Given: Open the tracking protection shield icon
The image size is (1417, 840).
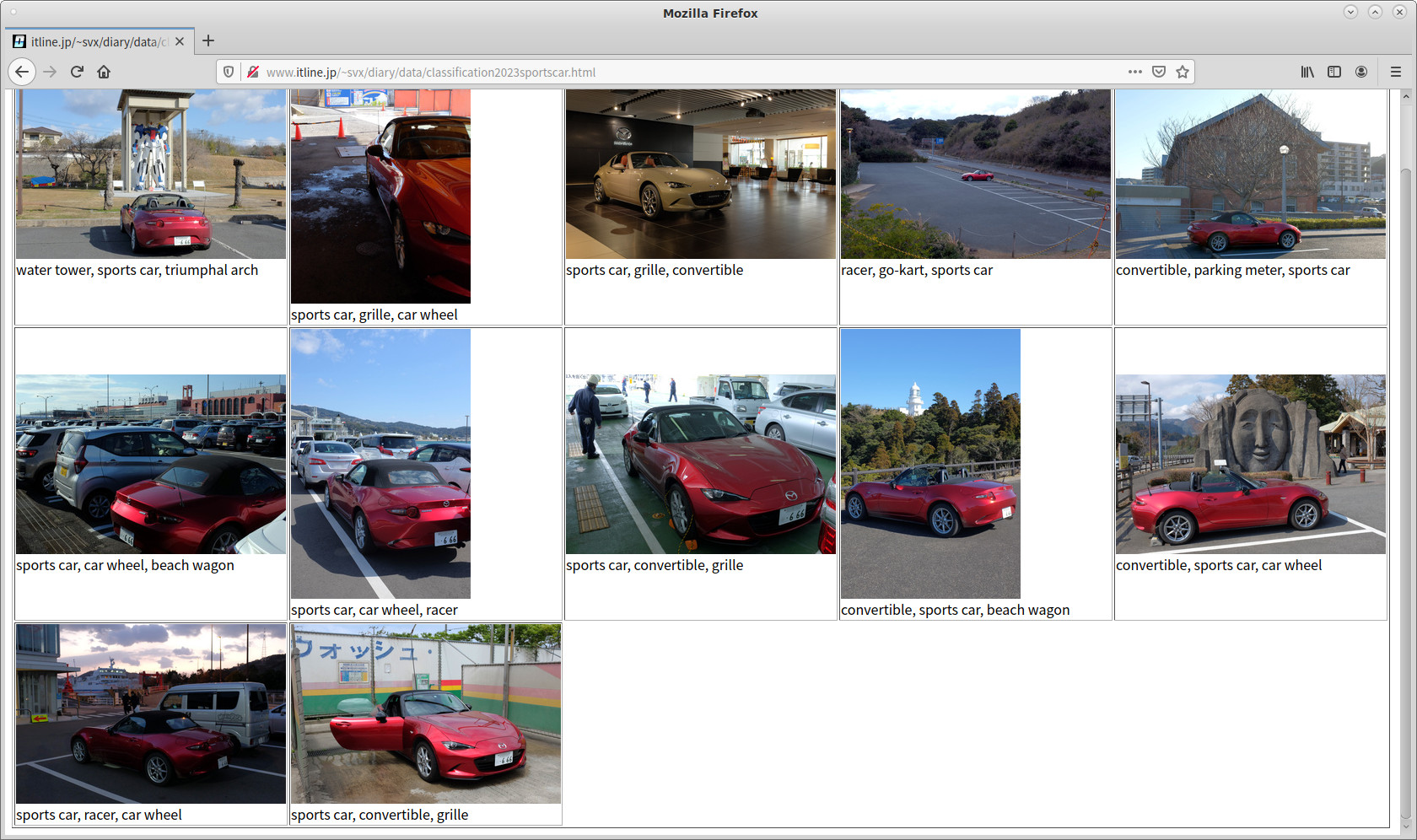Looking at the screenshot, I should click(x=229, y=73).
